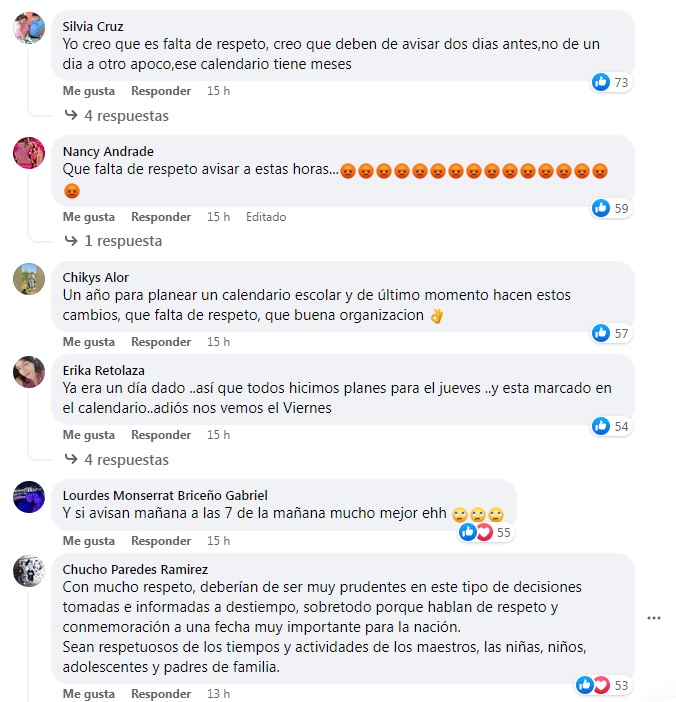This screenshot has height=702, width=676.
Task: Open the Editado label on Nancy's comment
Action: 266,217
